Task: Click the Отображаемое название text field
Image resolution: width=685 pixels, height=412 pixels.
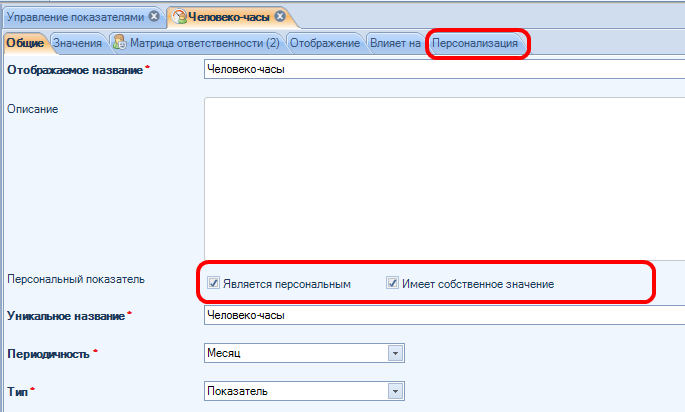Action: [440, 70]
